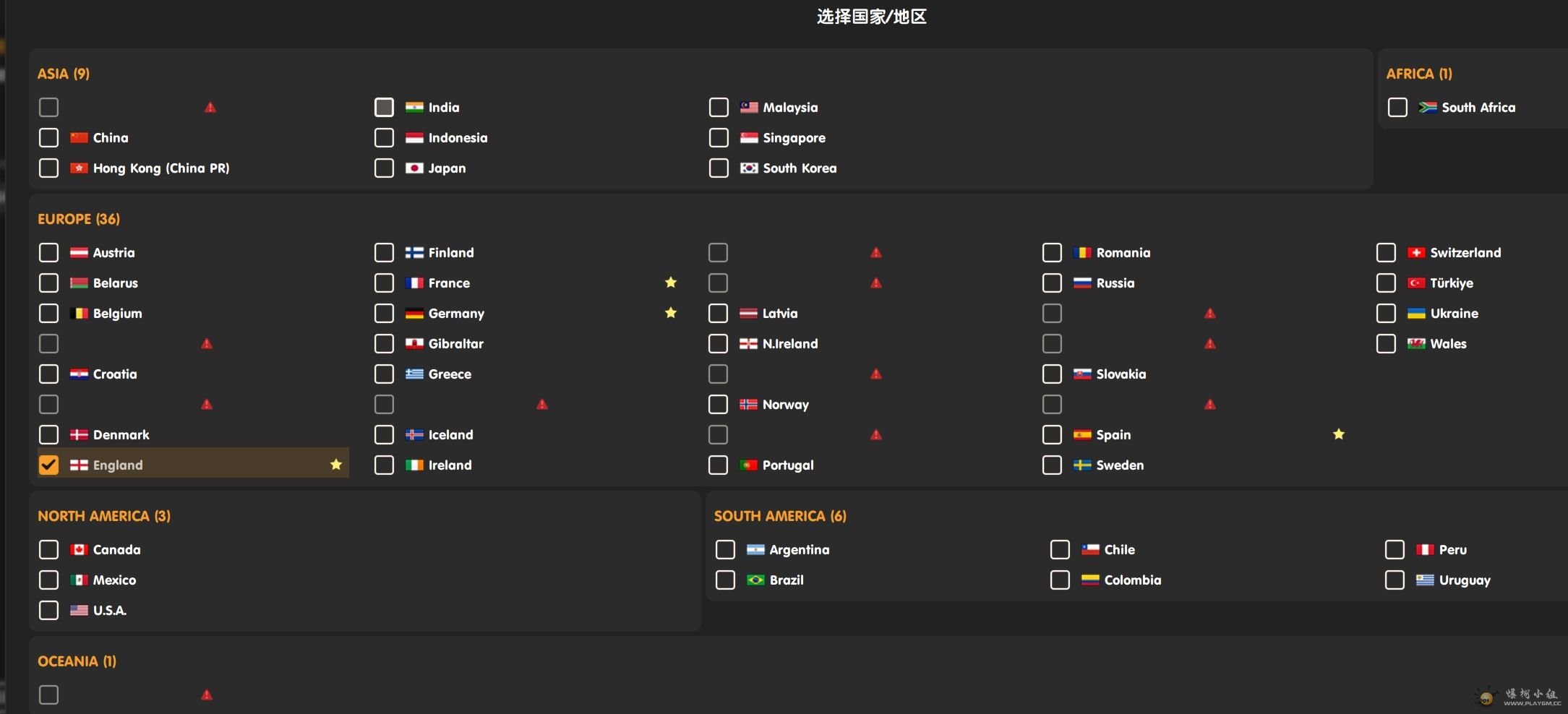
Task: Tick the Mexico checkbox
Action: click(48, 580)
